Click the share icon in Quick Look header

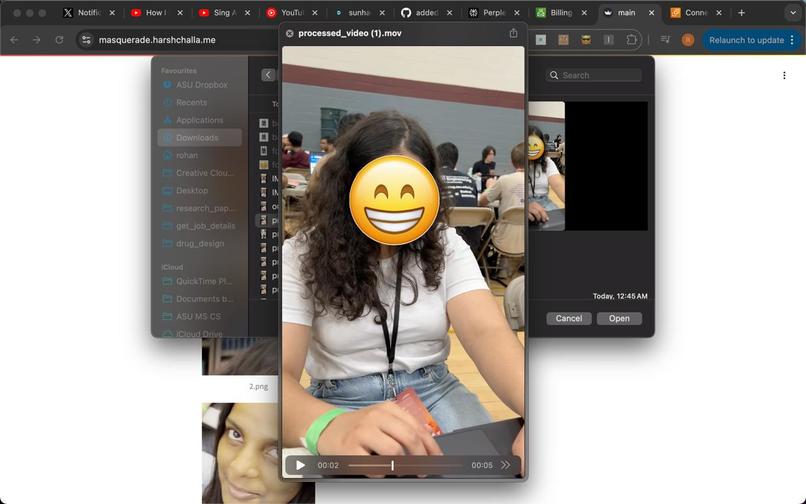pyautogui.click(x=513, y=33)
